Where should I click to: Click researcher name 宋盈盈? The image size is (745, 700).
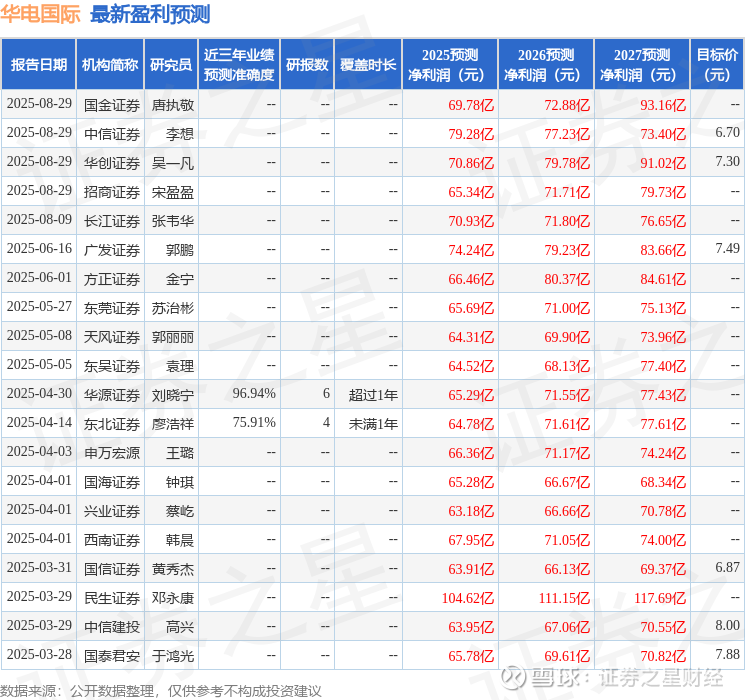pyautogui.click(x=172, y=192)
